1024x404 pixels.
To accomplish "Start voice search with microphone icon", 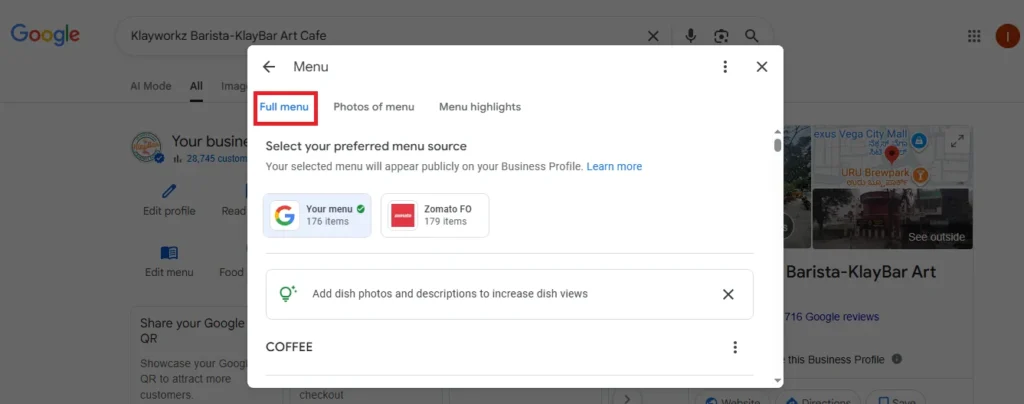I will click(x=690, y=36).
